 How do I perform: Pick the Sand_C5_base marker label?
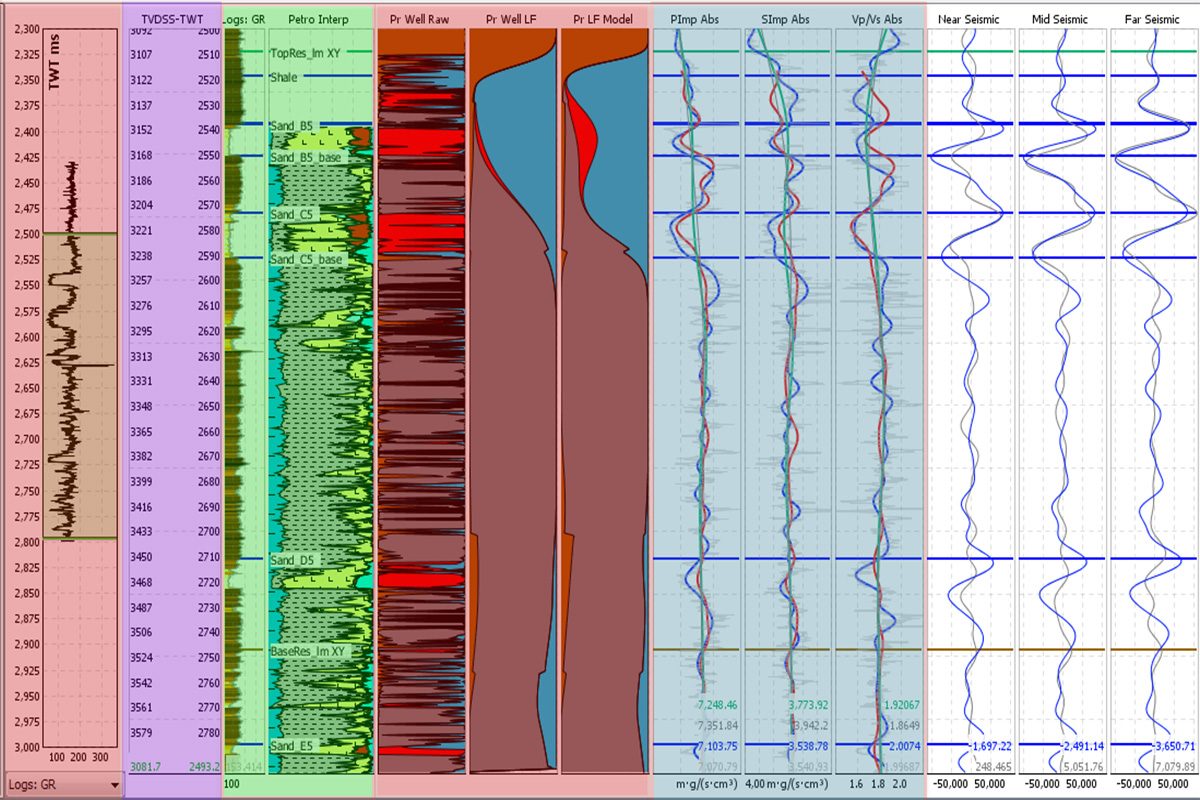[306, 259]
